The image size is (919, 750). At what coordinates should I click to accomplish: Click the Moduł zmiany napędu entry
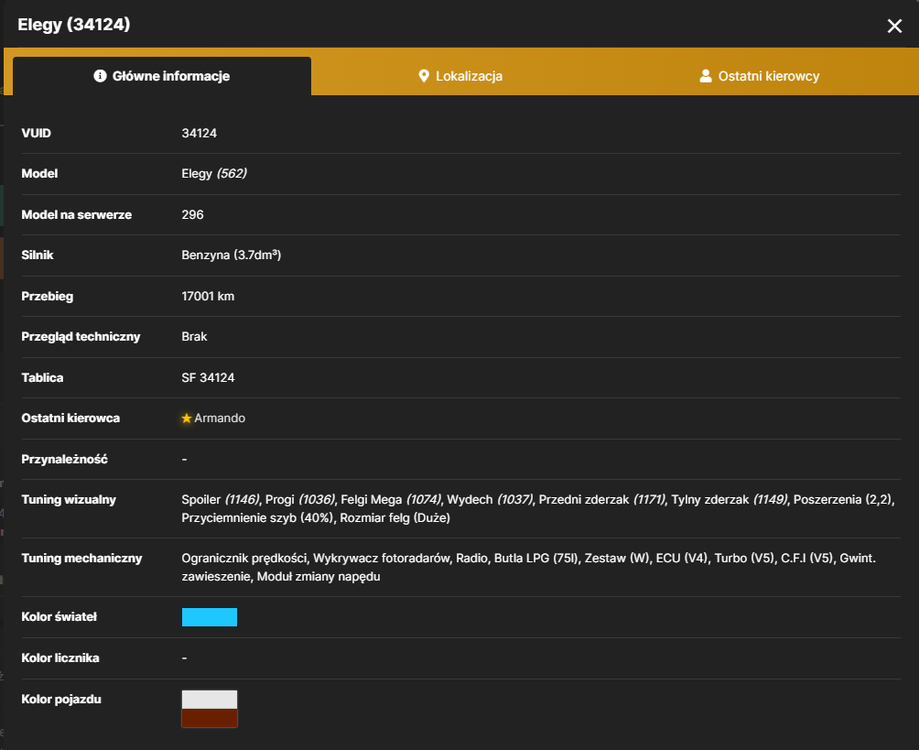(318, 577)
